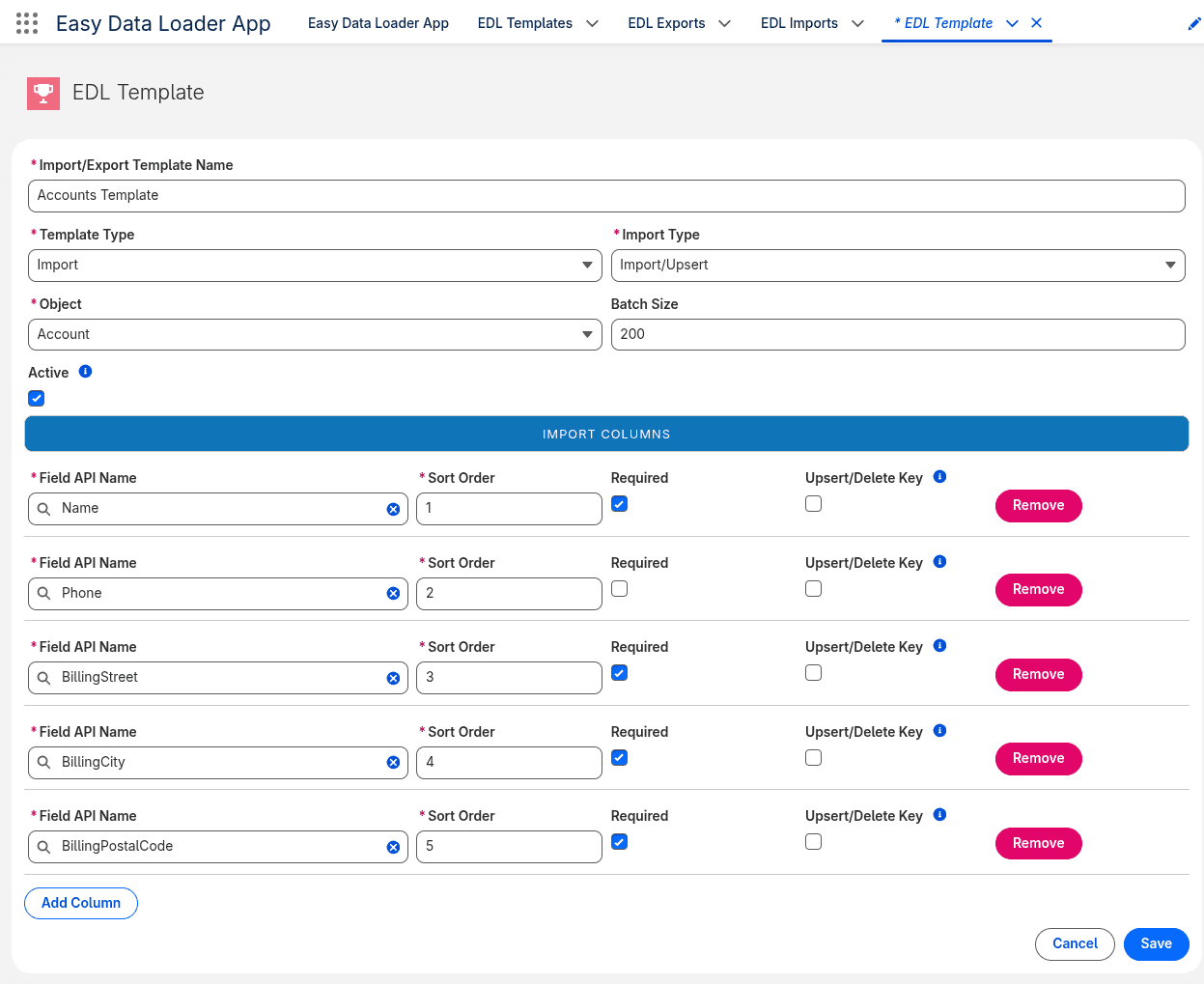This screenshot has width=1204, height=984.
Task: Clear the Name field lookup
Action: tap(393, 509)
